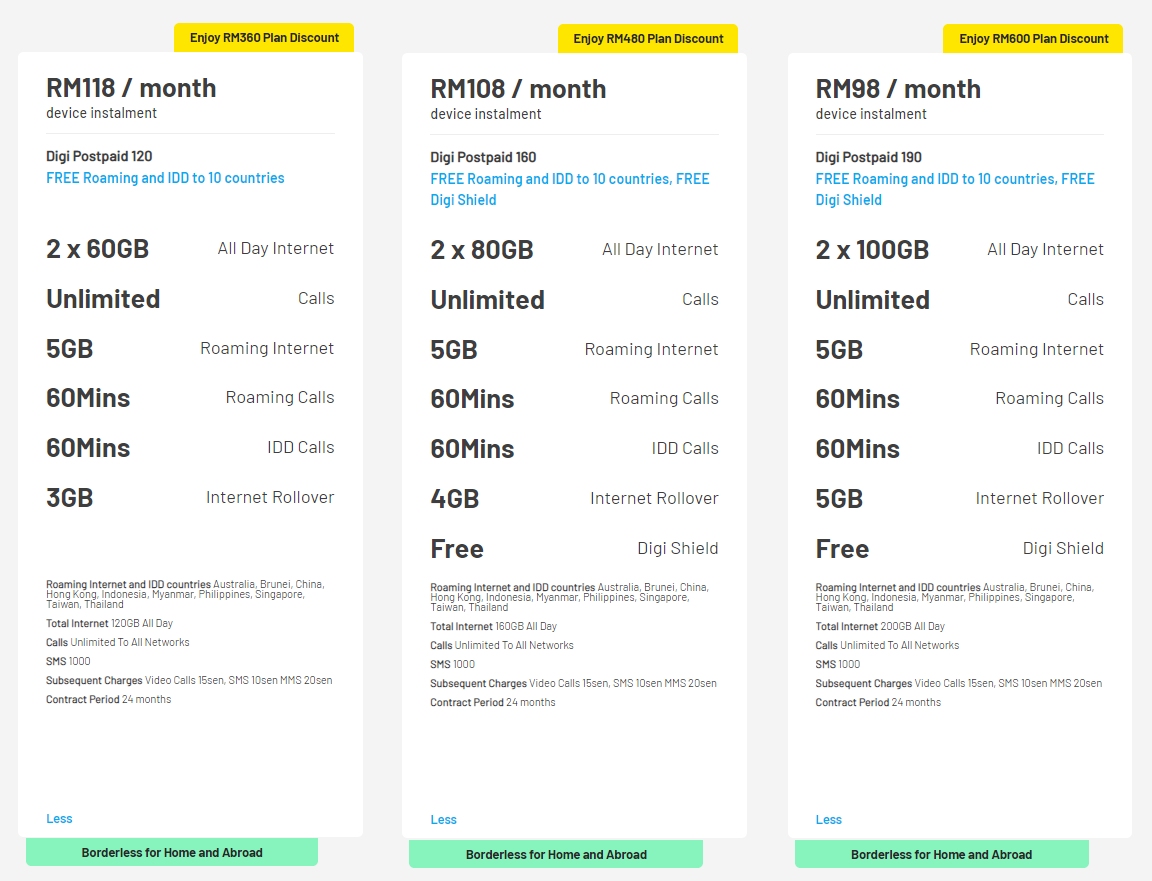Select the Borderless banner under the RM118 plan

point(172,853)
